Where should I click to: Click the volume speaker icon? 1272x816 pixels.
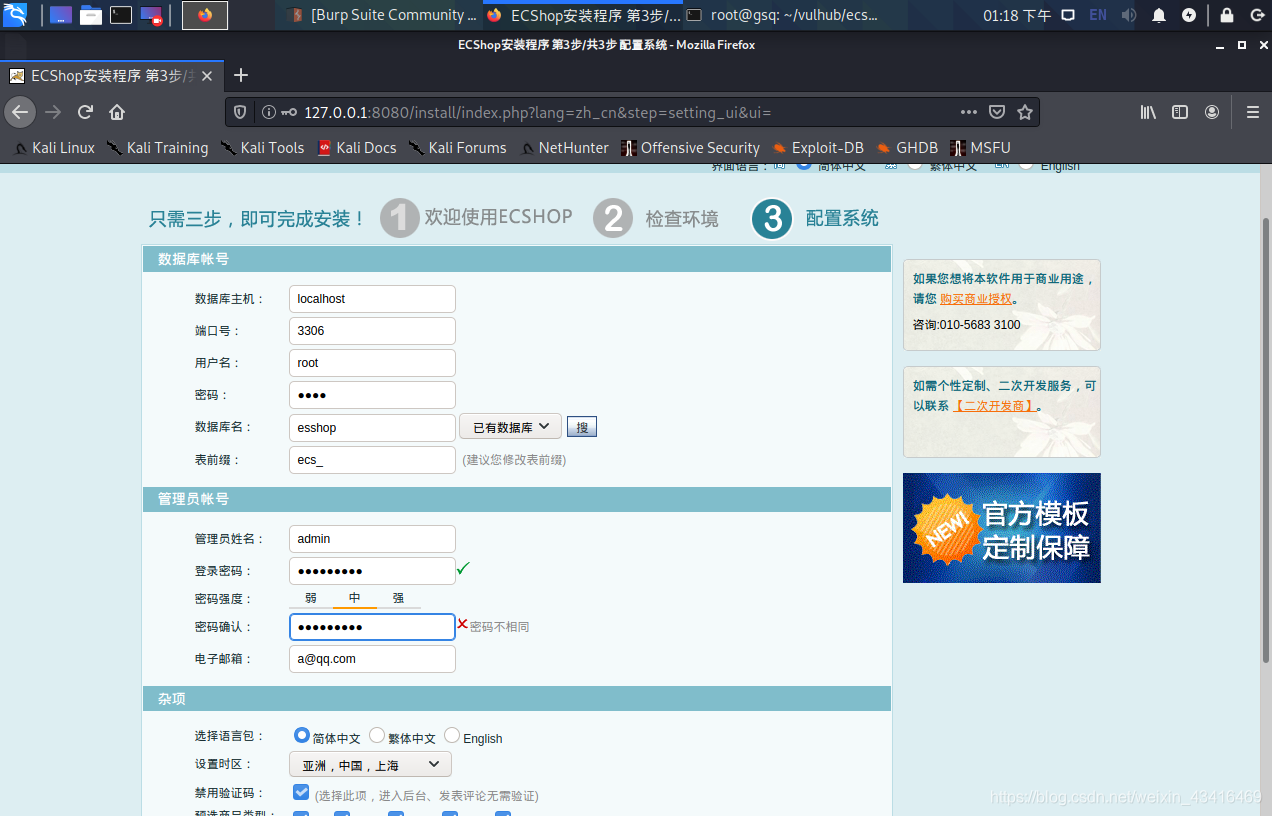coord(1129,15)
